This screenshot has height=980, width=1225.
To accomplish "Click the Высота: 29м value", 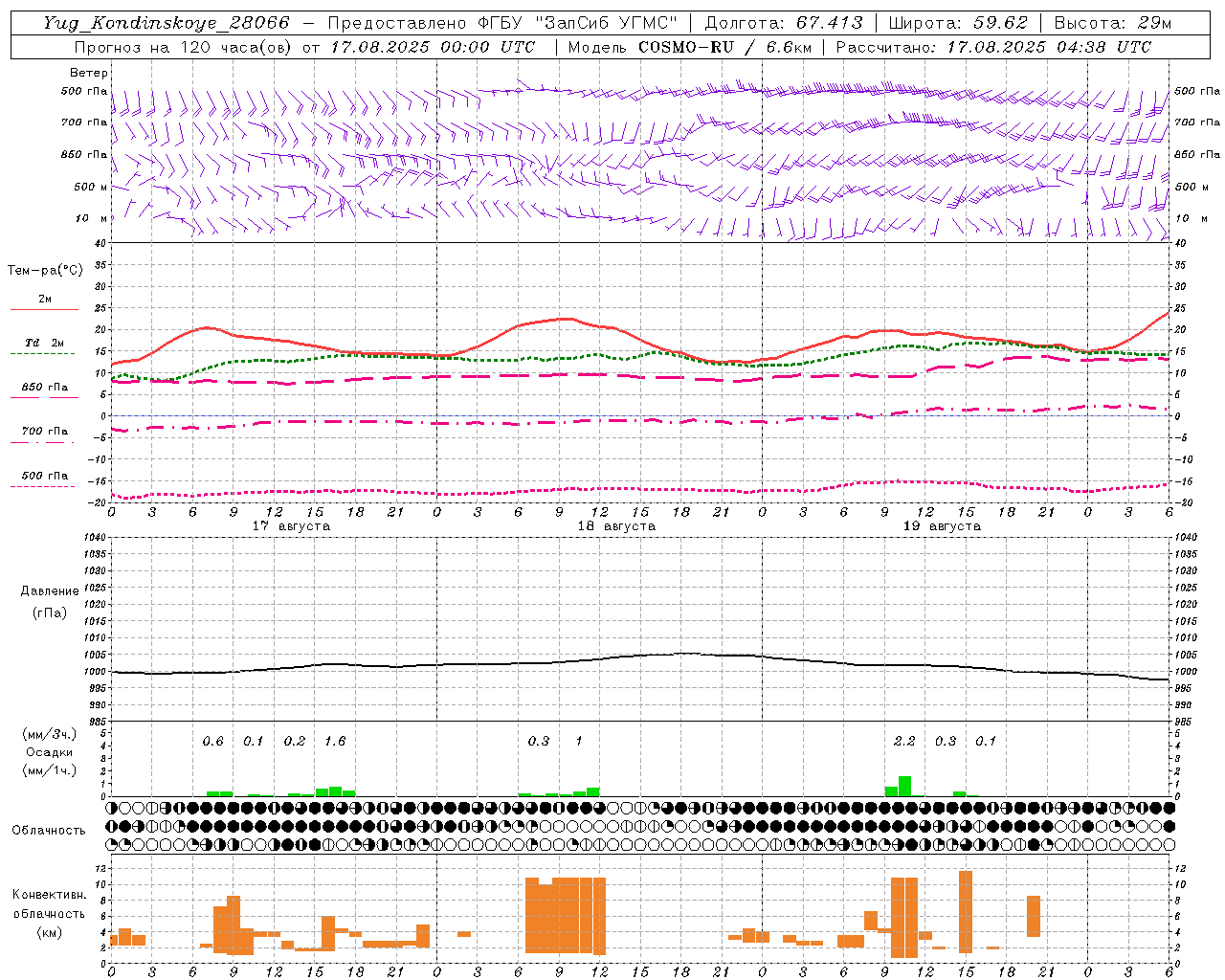I will tap(1112, 23).
